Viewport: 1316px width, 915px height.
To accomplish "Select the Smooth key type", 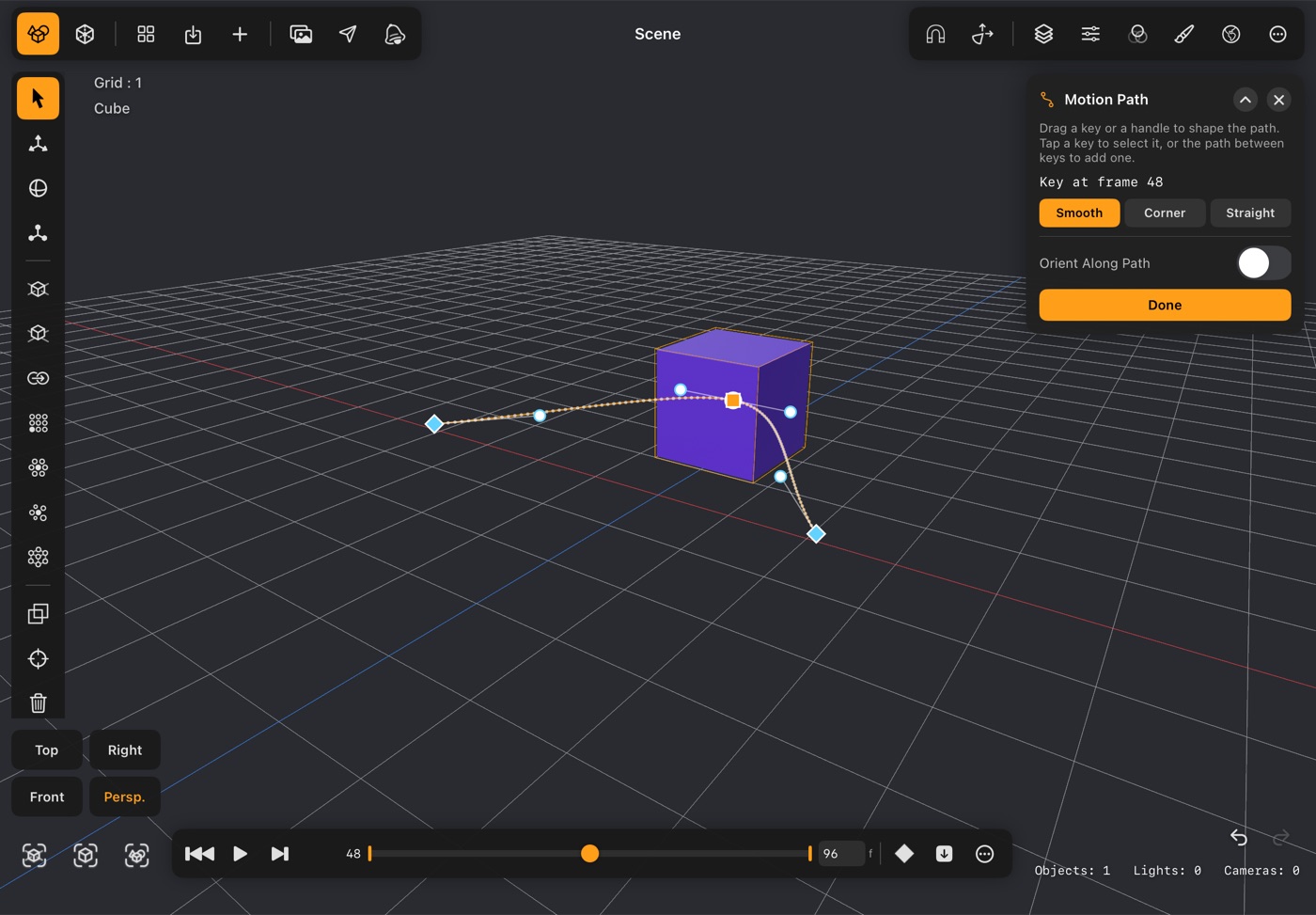I will (1079, 213).
